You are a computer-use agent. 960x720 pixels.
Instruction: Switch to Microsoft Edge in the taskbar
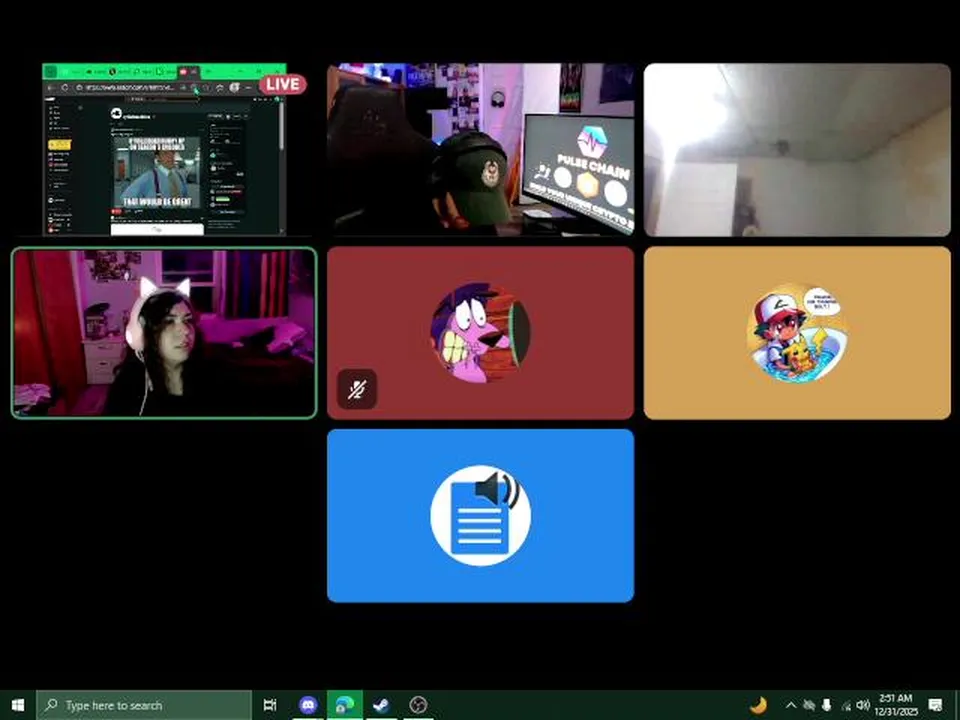[345, 705]
